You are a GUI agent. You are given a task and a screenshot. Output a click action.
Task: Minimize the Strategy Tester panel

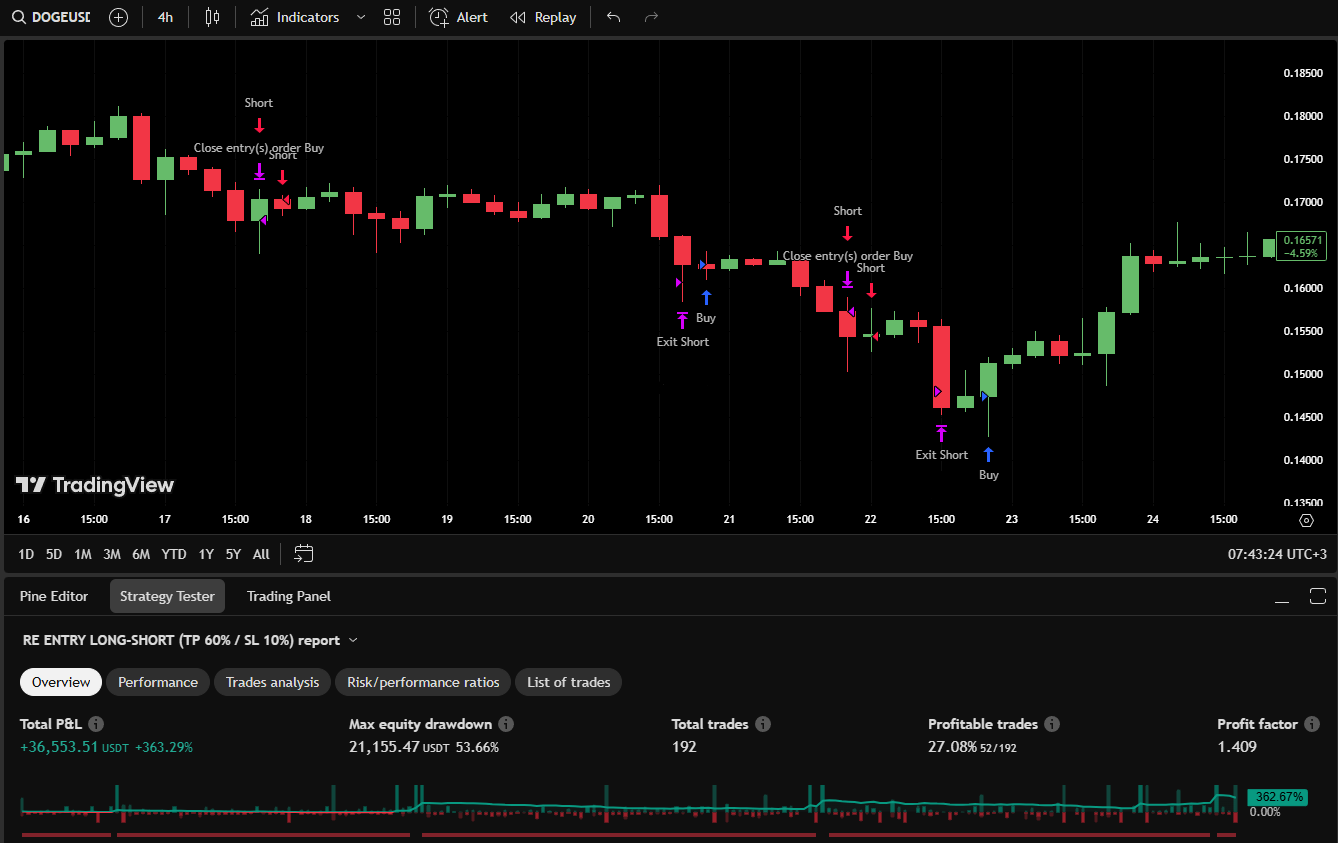(x=1282, y=597)
